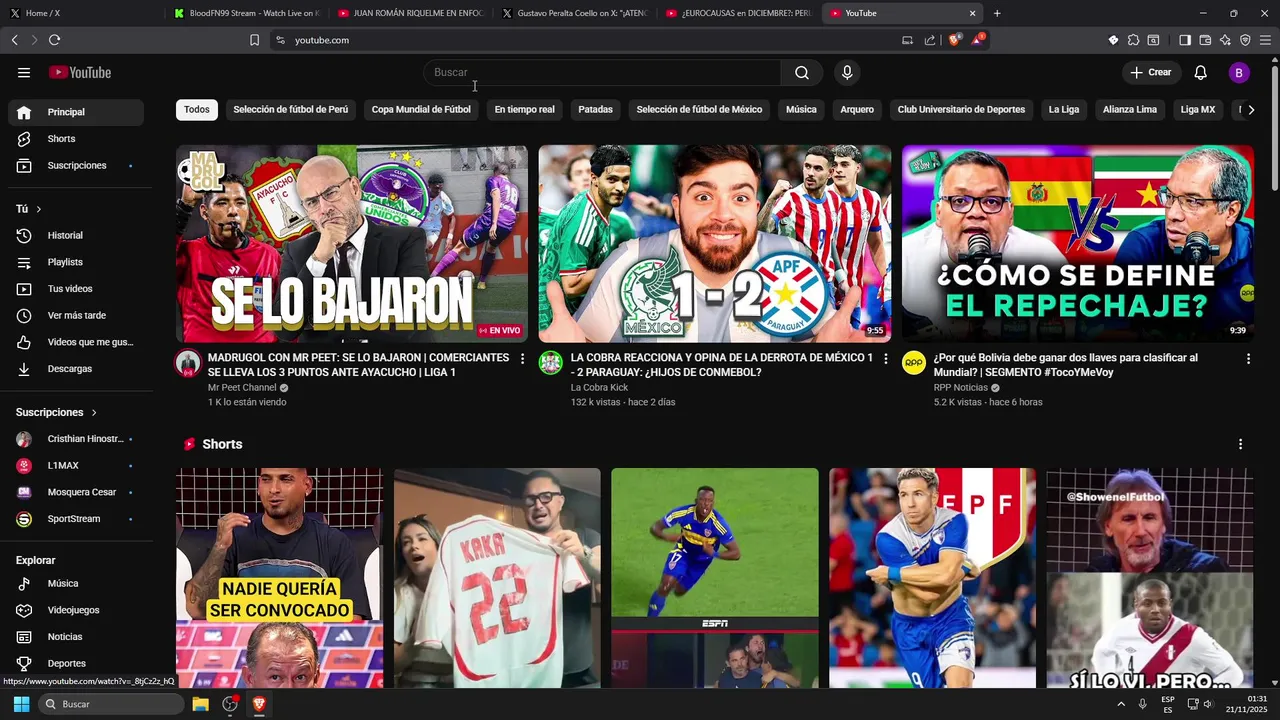
Task: Click the Crear button
Action: 1151,72
